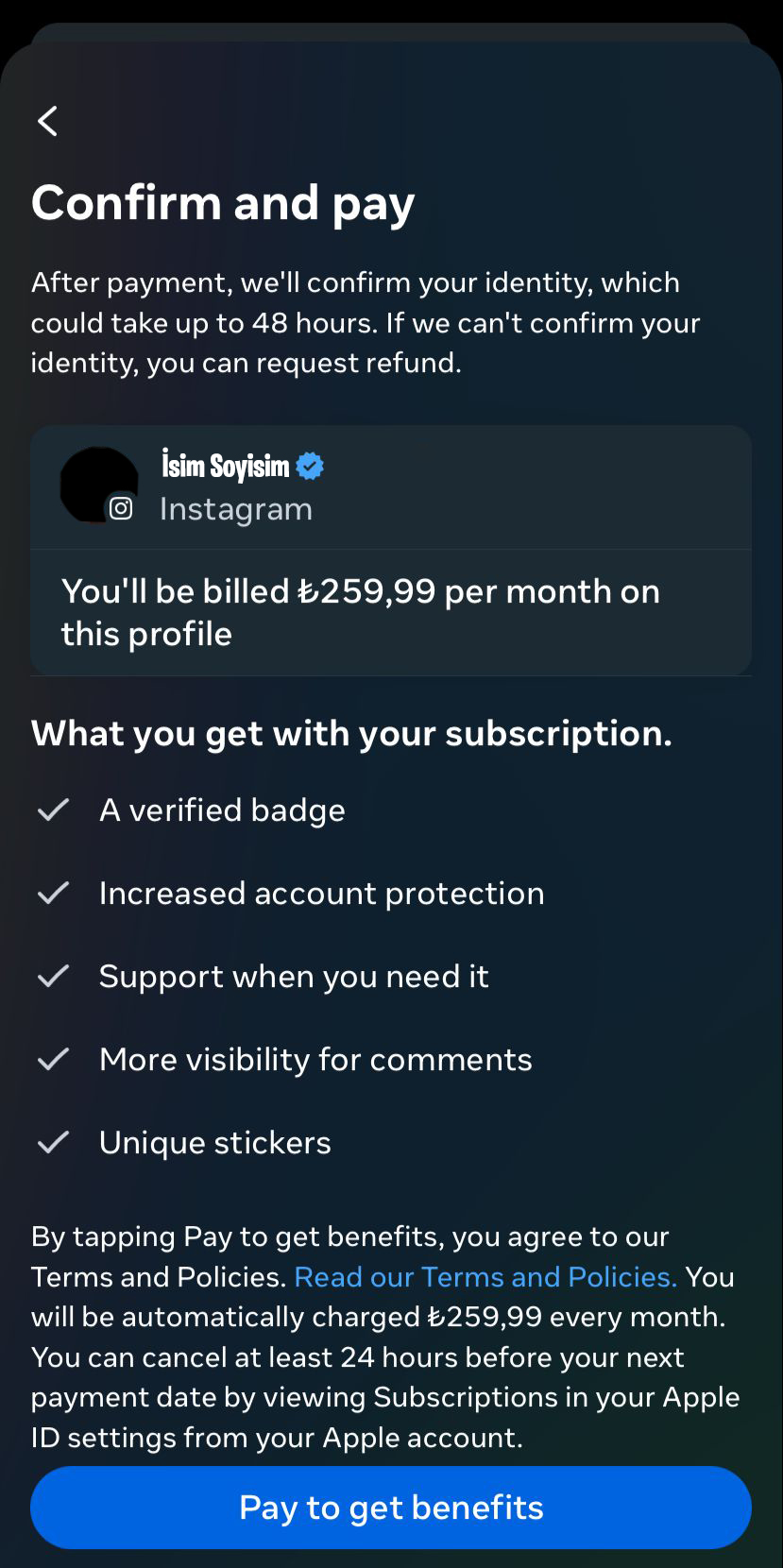Viewport: 783px width, 1568px height.
Task: Select the 'Unique stickers' benefit text
Action: click(215, 1143)
